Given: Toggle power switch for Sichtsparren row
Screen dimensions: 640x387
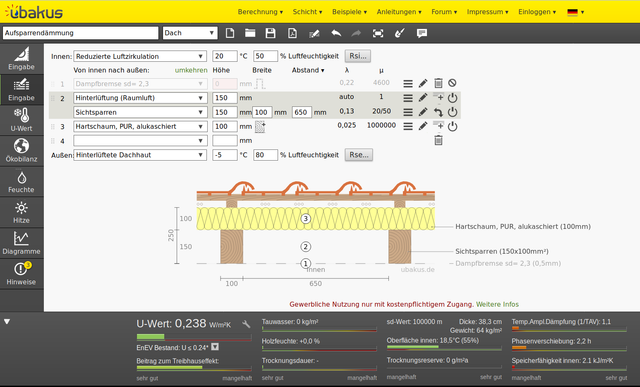Looking at the screenshot, I should click(452, 112).
